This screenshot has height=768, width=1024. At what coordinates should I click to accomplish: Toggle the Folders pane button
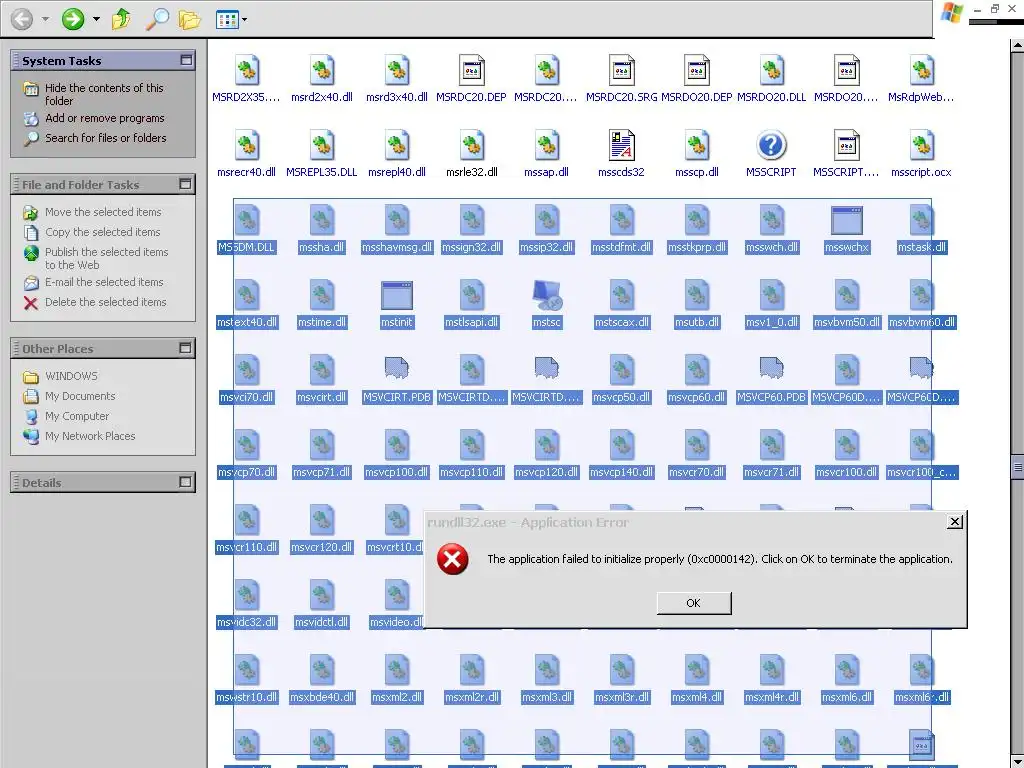pyautogui.click(x=189, y=20)
